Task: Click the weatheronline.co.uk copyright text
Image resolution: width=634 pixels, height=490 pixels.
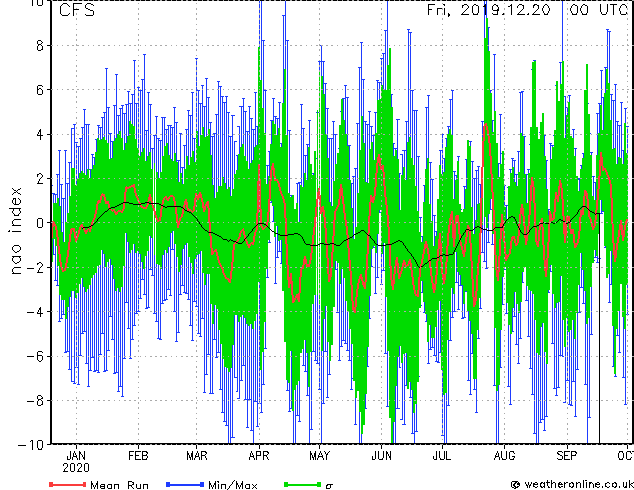Action: [572, 484]
